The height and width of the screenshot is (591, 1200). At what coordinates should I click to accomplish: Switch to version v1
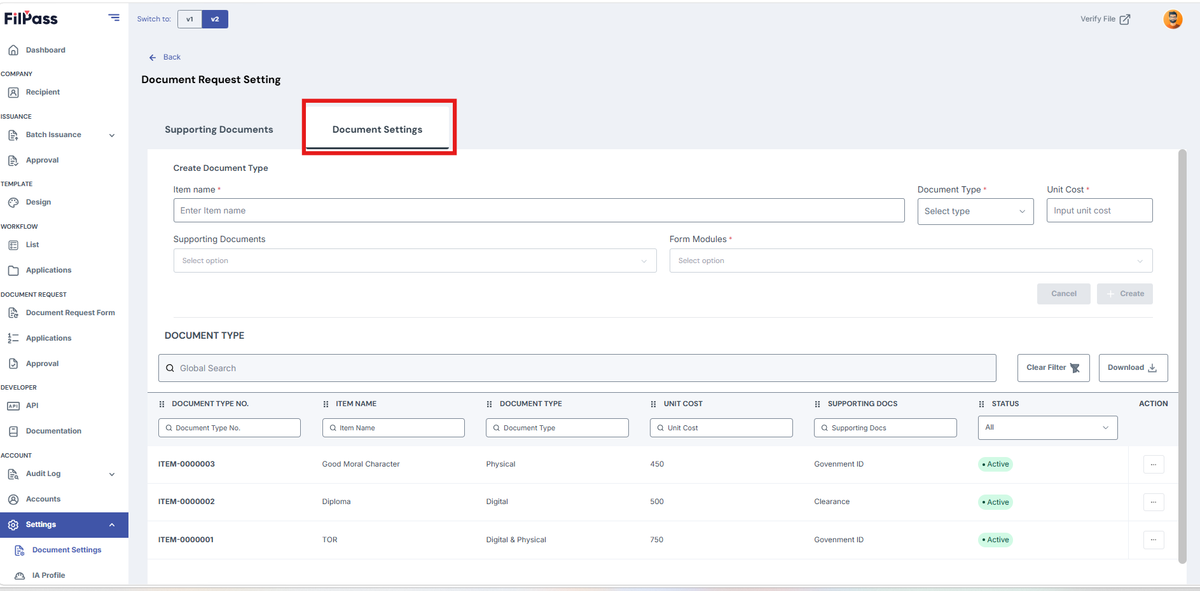[x=190, y=19]
